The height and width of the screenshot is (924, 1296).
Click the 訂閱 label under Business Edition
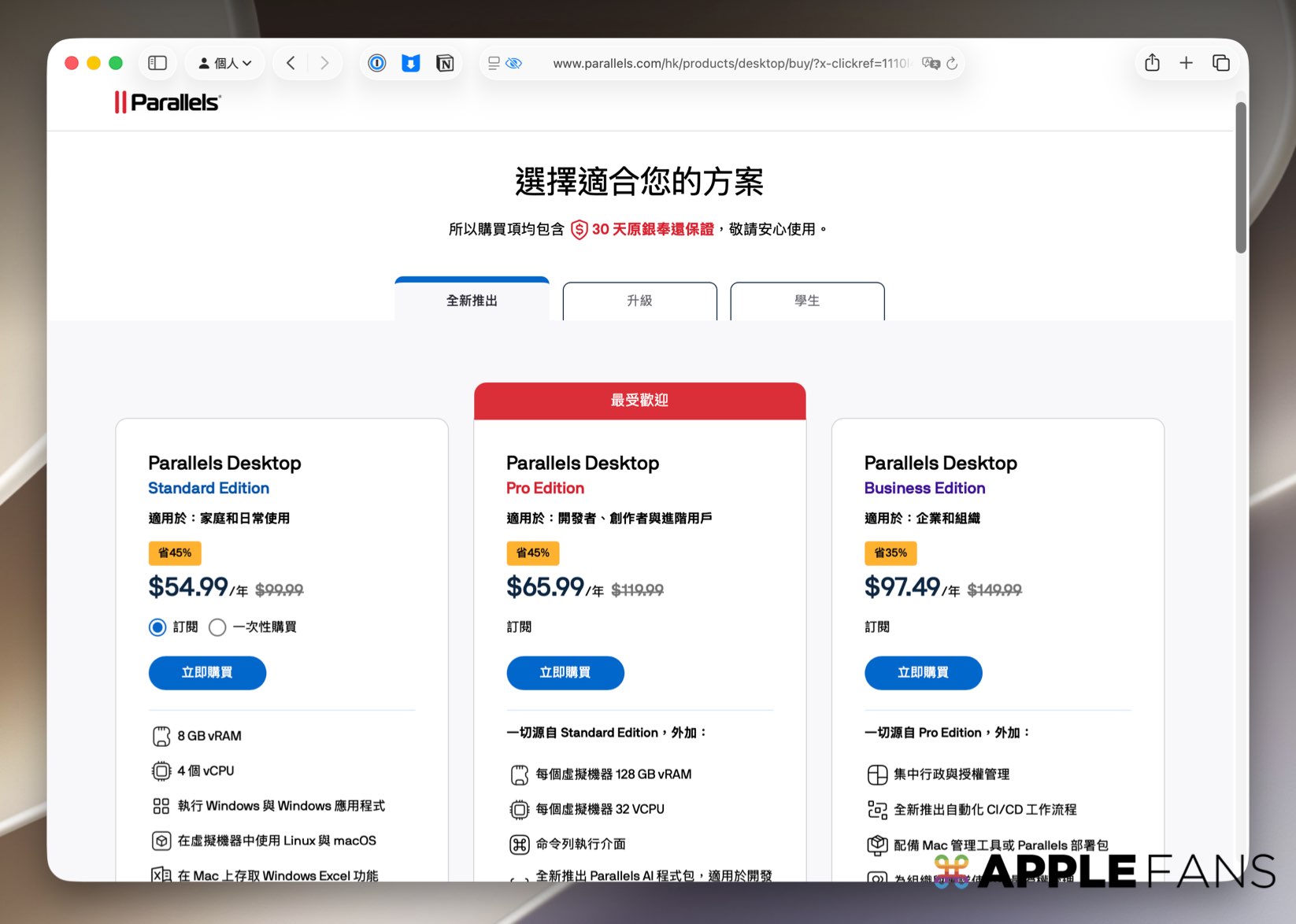[877, 627]
